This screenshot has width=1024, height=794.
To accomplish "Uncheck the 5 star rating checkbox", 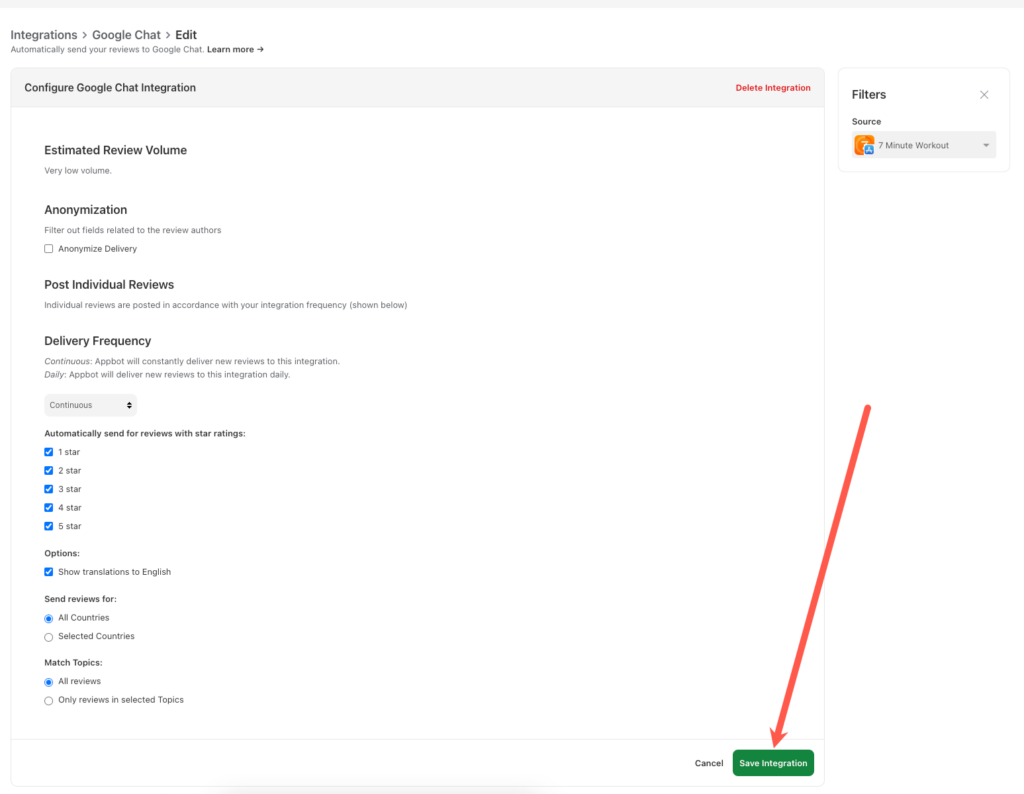I will (48, 526).
